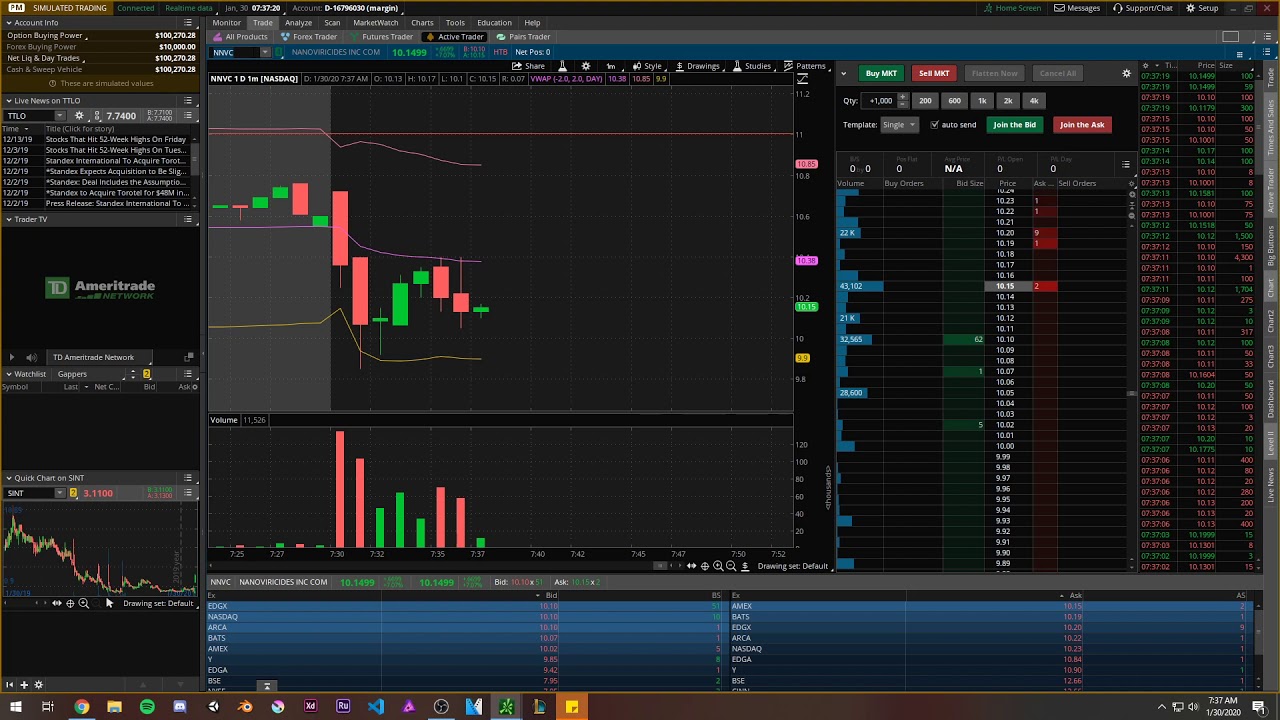Open NNVC symbol dropdown arrow

pyautogui.click(x=265, y=52)
